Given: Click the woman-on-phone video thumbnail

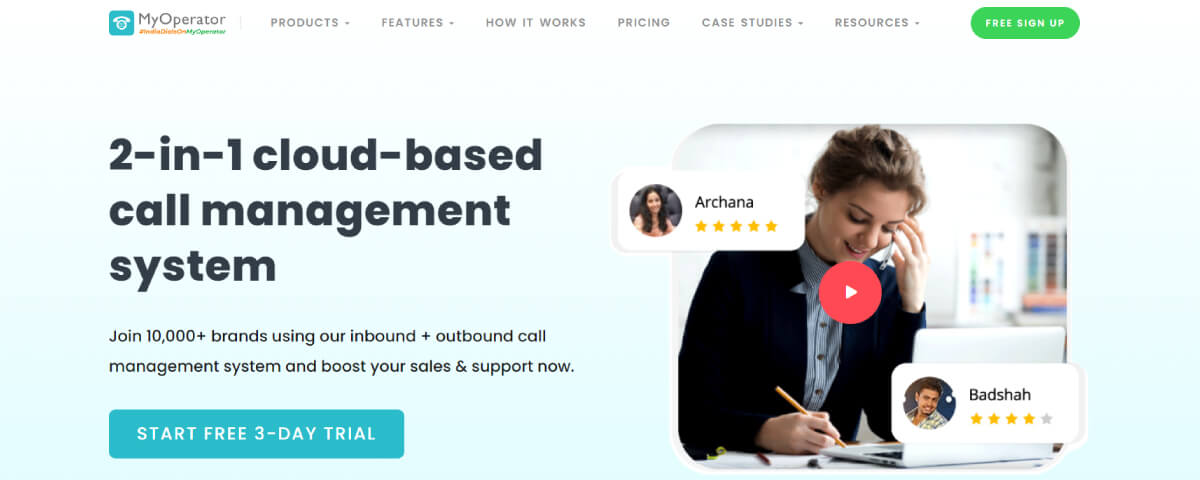Looking at the screenshot, I should click(x=868, y=297).
